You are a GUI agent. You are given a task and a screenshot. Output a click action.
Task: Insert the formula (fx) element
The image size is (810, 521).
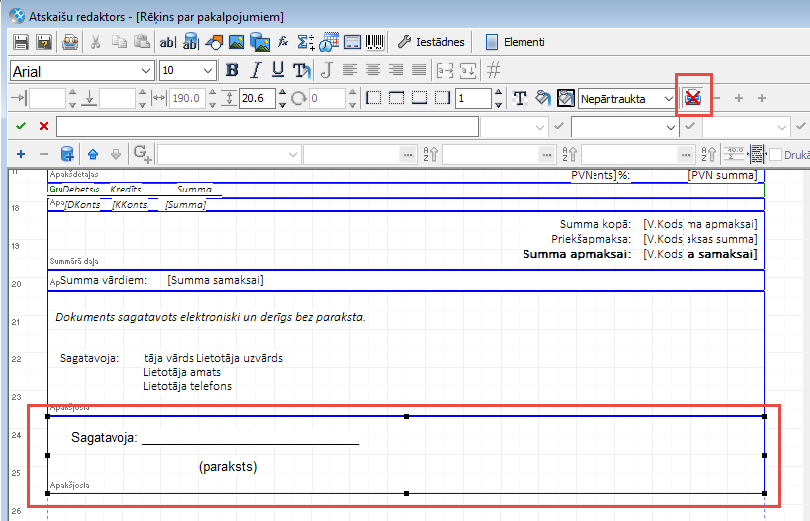point(284,42)
